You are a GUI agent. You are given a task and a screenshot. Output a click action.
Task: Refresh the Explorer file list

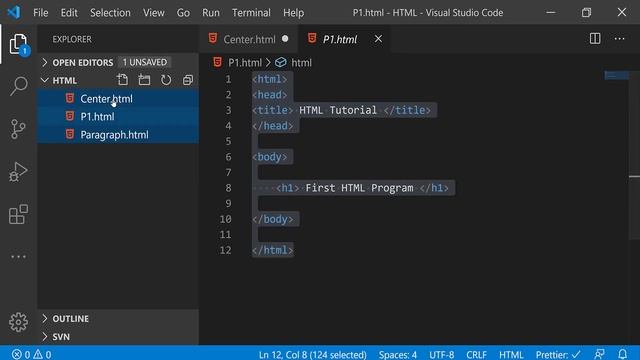(166, 80)
